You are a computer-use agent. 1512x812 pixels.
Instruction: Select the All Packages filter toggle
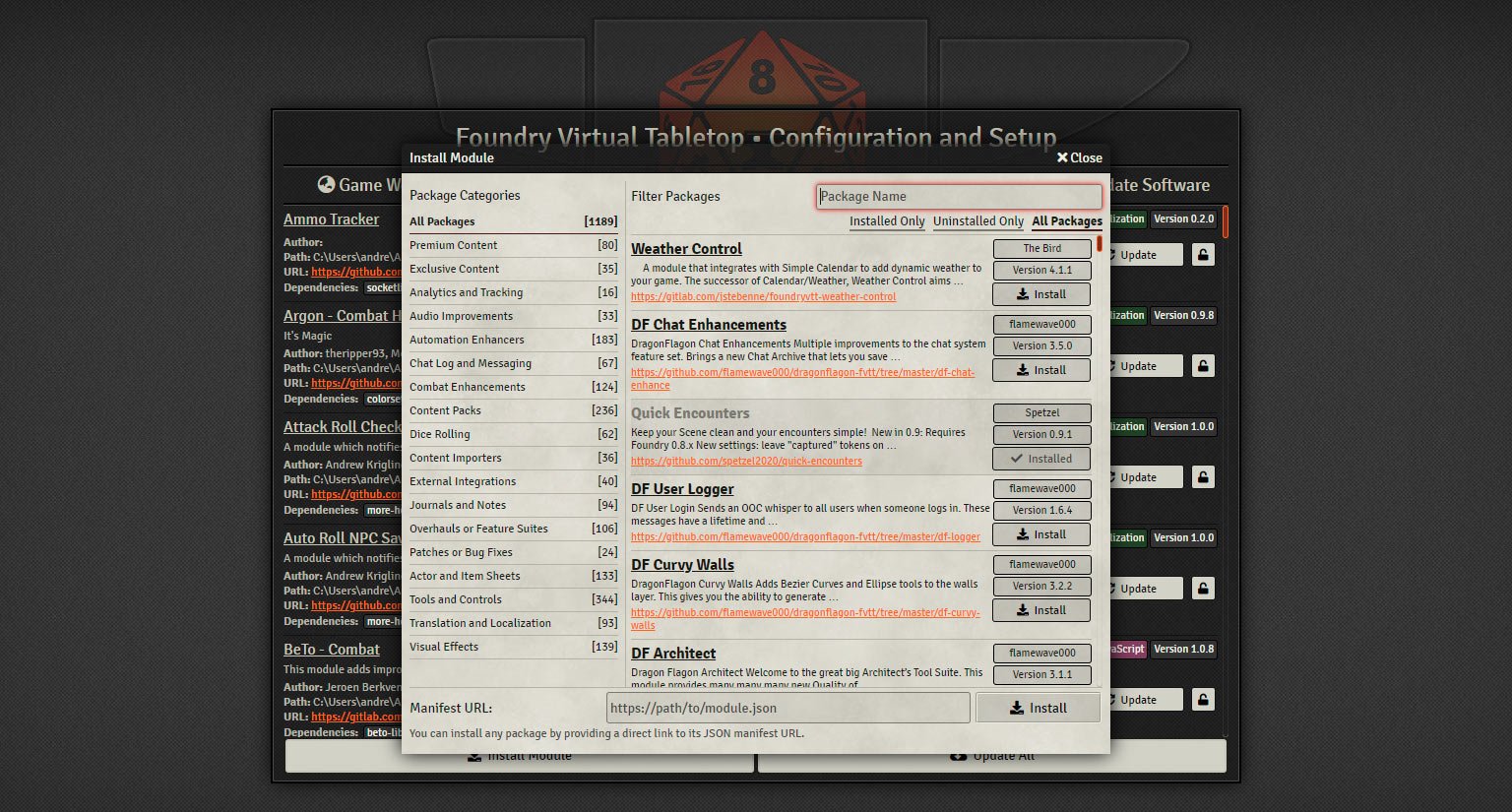click(x=1066, y=221)
